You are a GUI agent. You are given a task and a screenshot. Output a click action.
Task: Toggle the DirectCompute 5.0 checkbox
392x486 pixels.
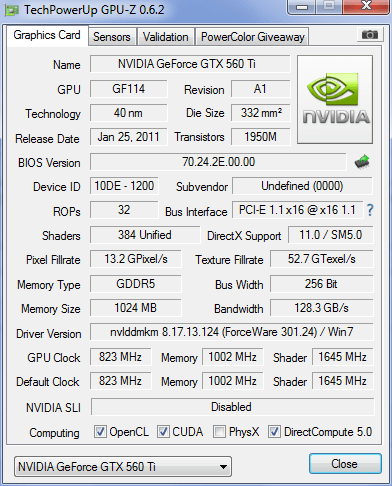(274, 432)
